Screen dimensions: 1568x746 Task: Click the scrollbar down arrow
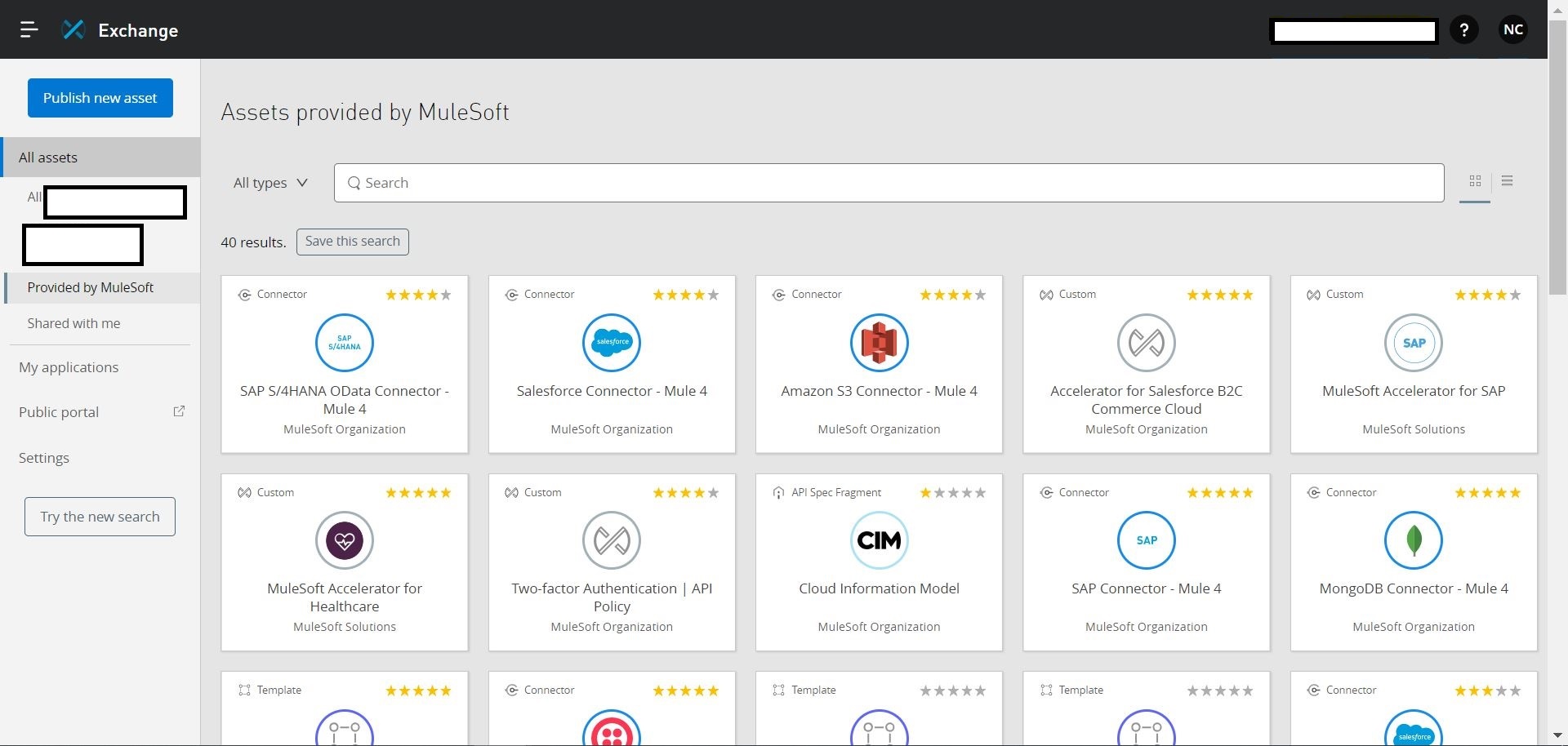[x=1557, y=736]
